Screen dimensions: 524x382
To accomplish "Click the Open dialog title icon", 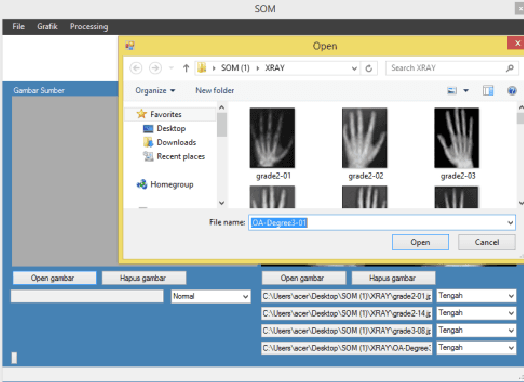I will [x=130, y=45].
